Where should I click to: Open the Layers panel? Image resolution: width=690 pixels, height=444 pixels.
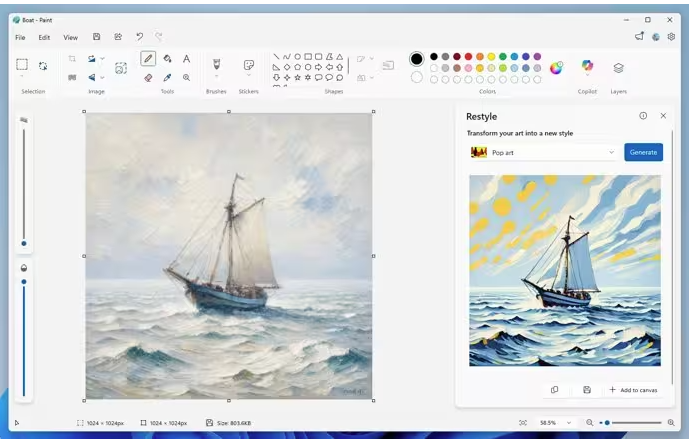click(618, 68)
